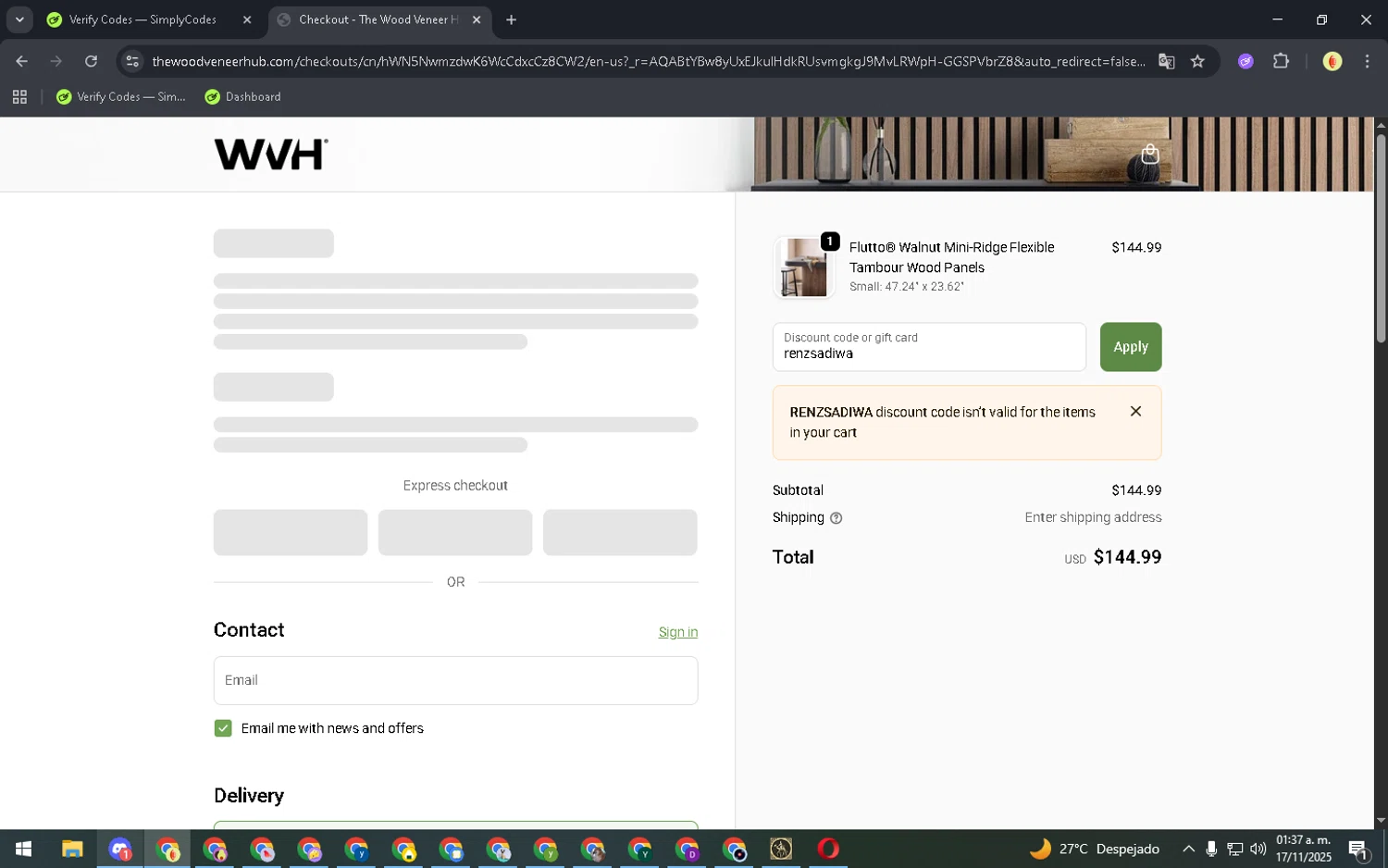The width and height of the screenshot is (1388, 868).
Task: Reload the checkout page
Action: tap(91, 61)
